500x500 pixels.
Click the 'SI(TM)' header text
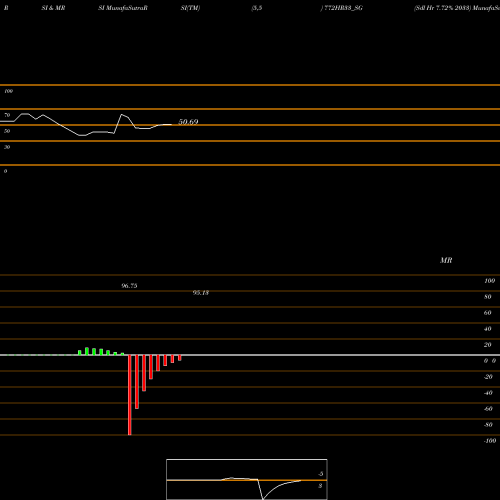click(x=190, y=8)
